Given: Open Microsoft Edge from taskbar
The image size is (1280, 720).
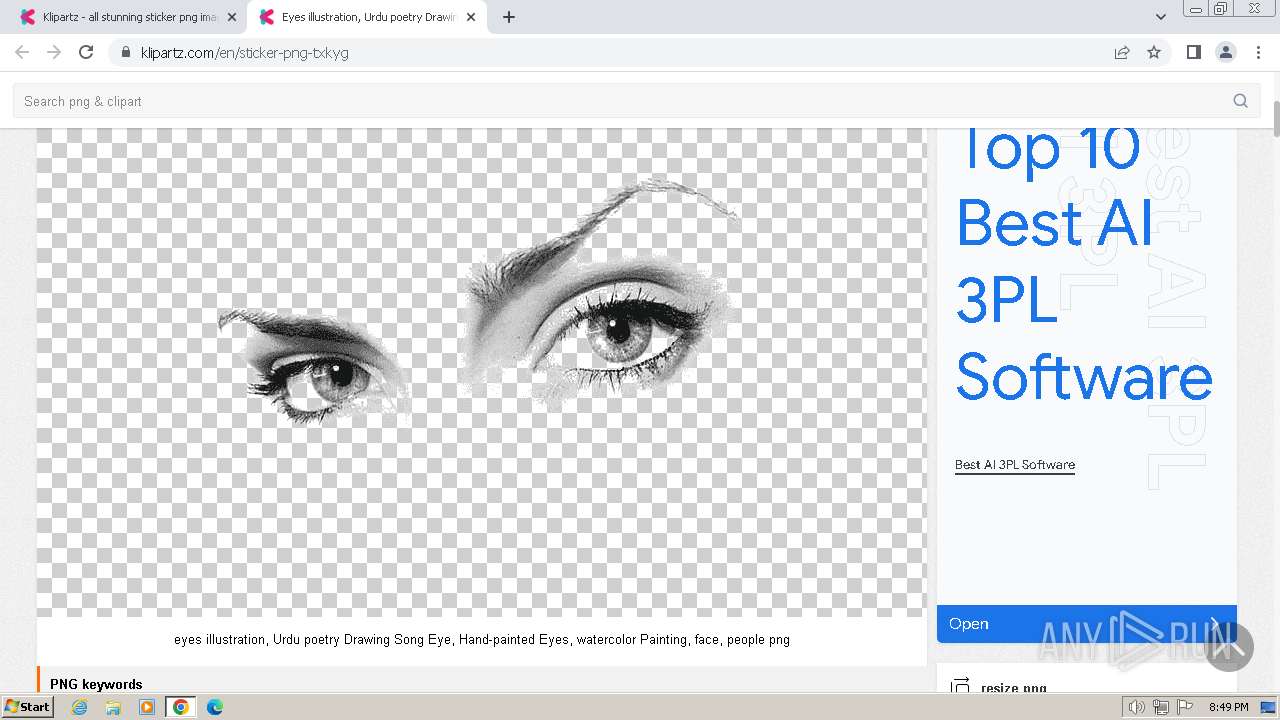Looking at the screenshot, I should 215,707.
